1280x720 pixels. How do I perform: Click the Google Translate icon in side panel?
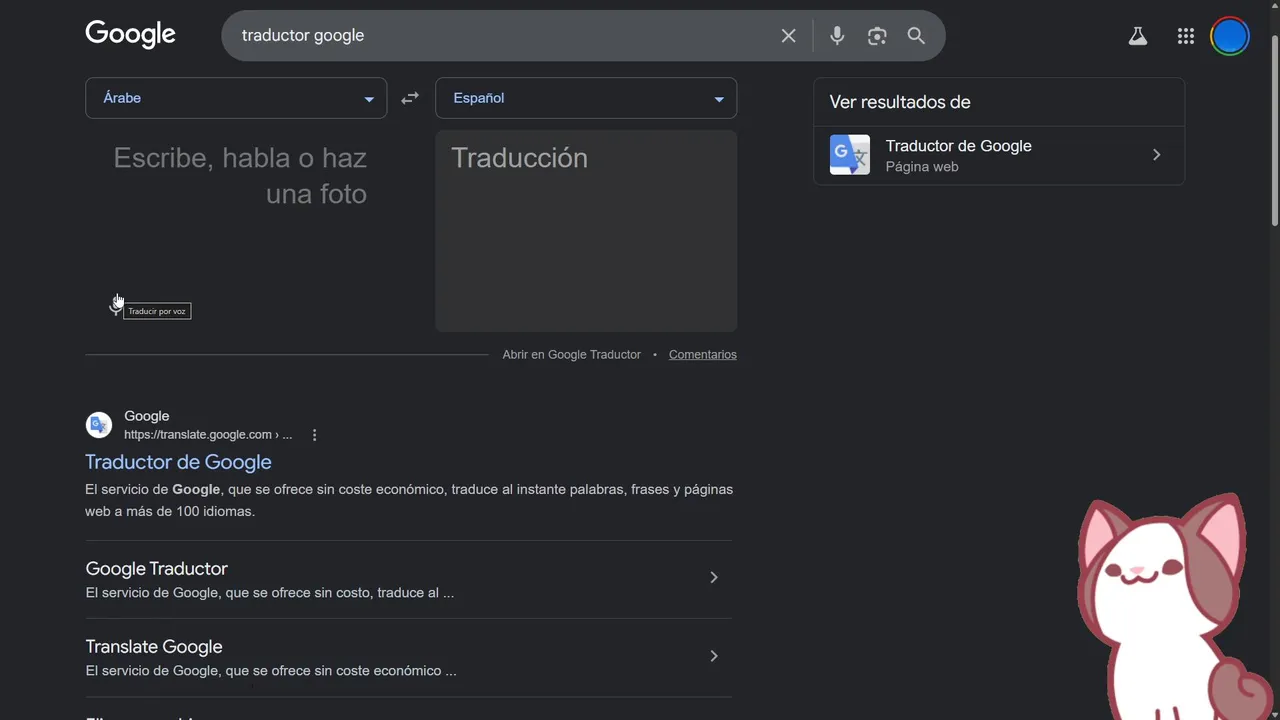[x=850, y=155]
